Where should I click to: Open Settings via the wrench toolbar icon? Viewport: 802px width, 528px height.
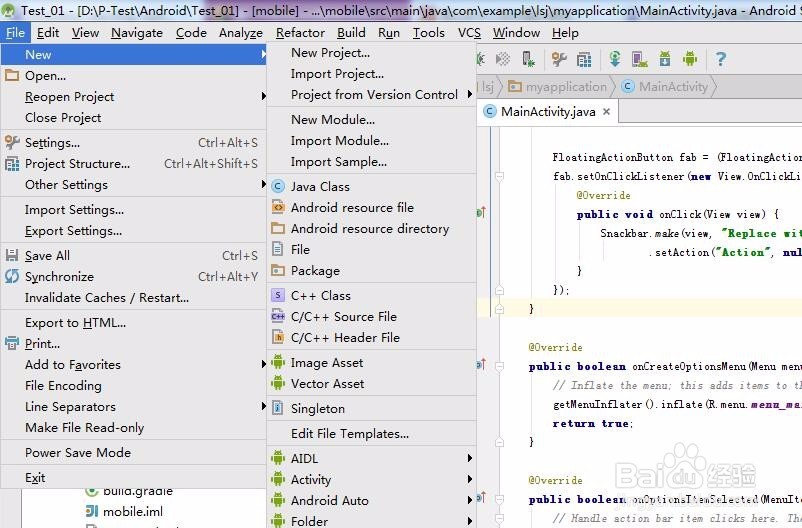click(559, 59)
